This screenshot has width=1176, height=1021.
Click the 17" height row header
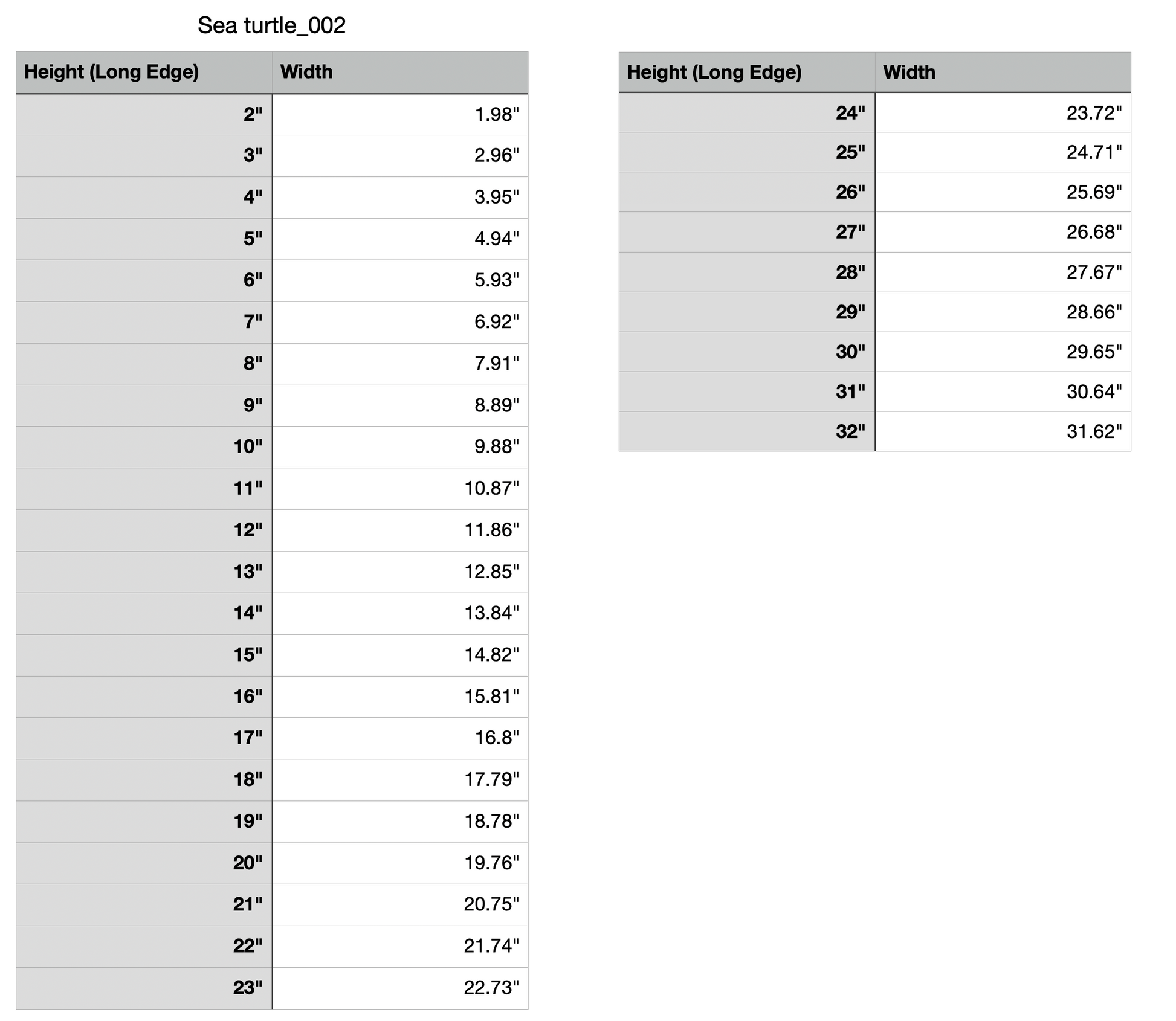coord(144,738)
